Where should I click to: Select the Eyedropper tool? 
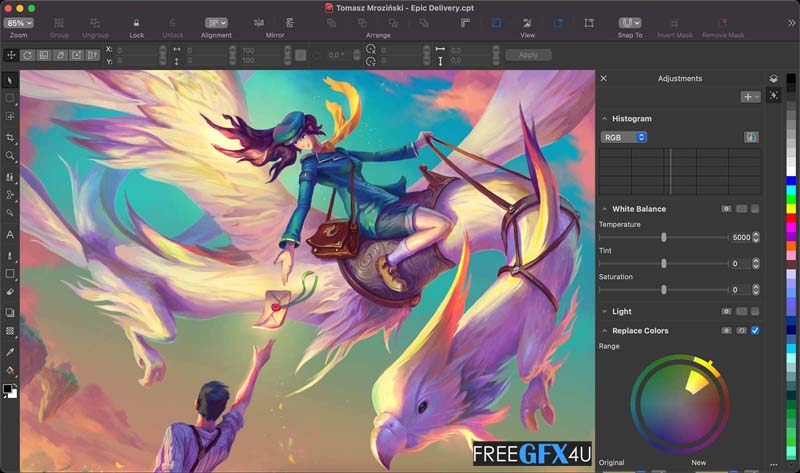10,352
